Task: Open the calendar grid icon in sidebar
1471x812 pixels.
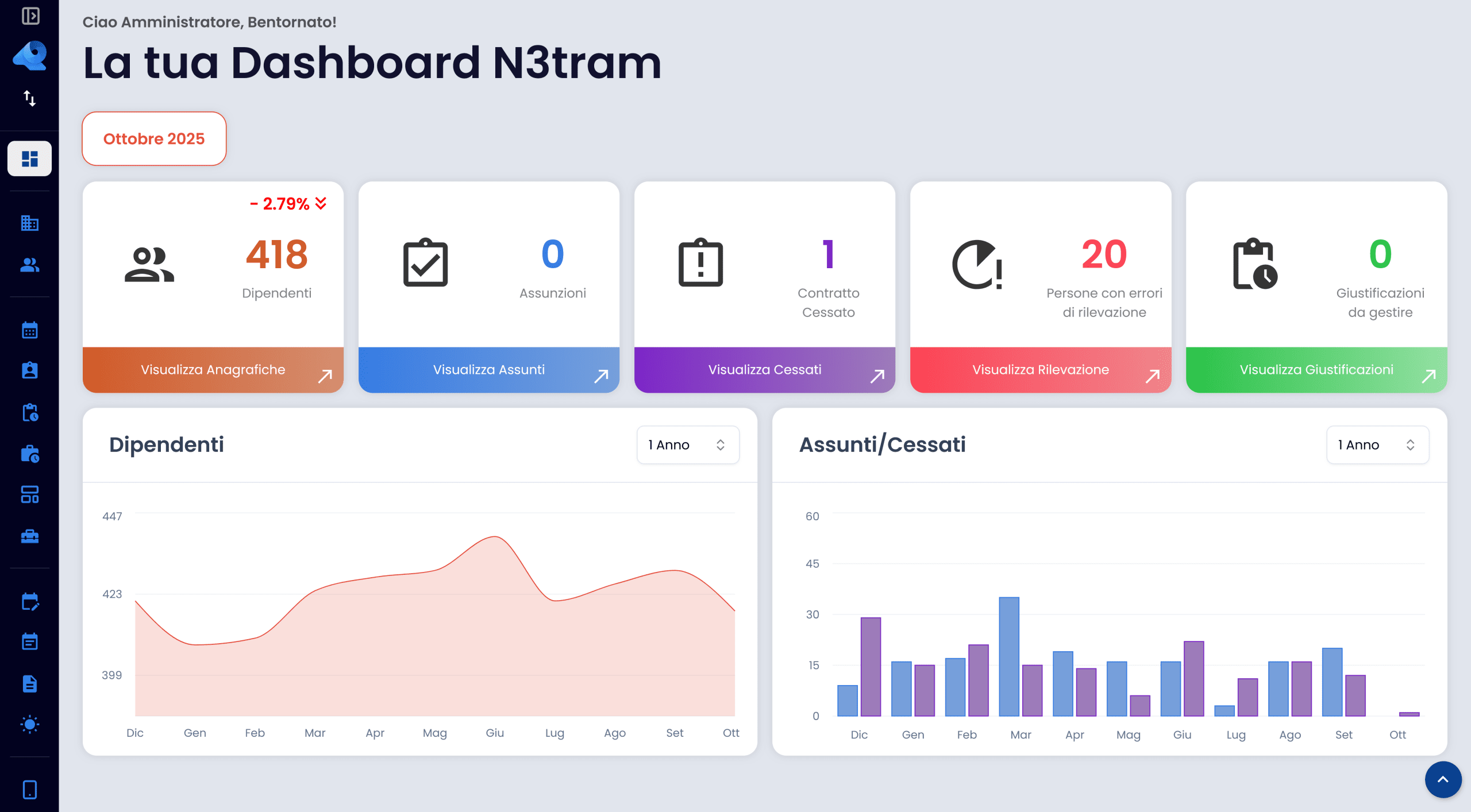Action: click(x=30, y=330)
